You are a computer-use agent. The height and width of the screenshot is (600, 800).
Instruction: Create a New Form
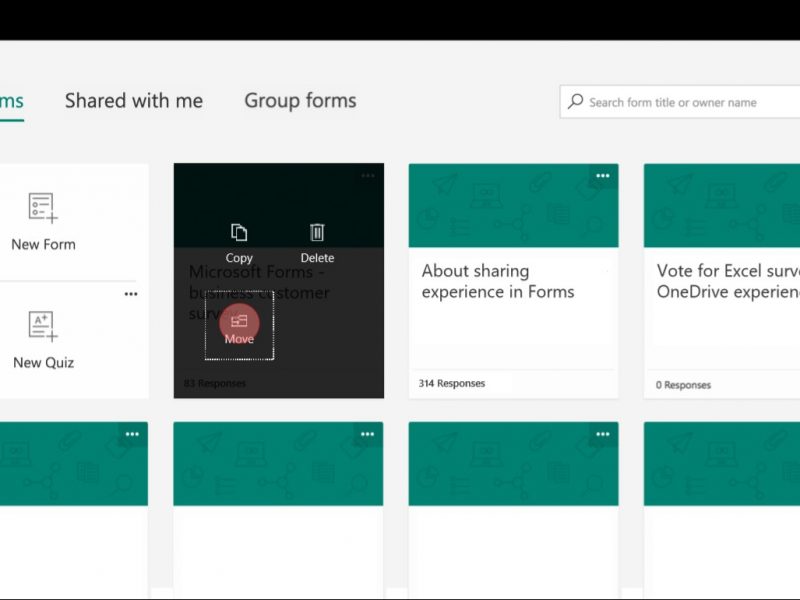click(43, 221)
